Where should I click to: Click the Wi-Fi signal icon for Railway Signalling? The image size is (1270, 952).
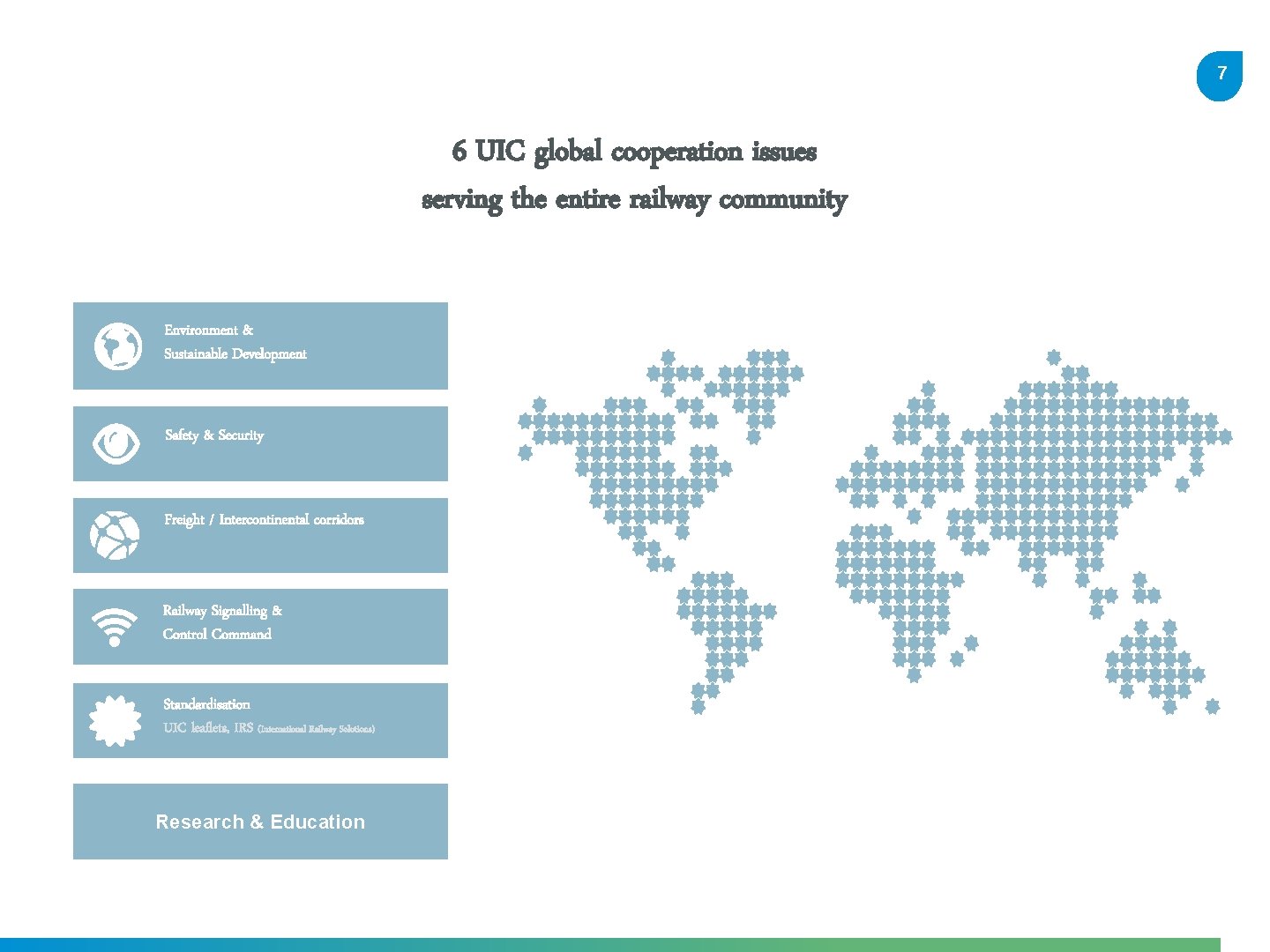pyautogui.click(x=115, y=627)
